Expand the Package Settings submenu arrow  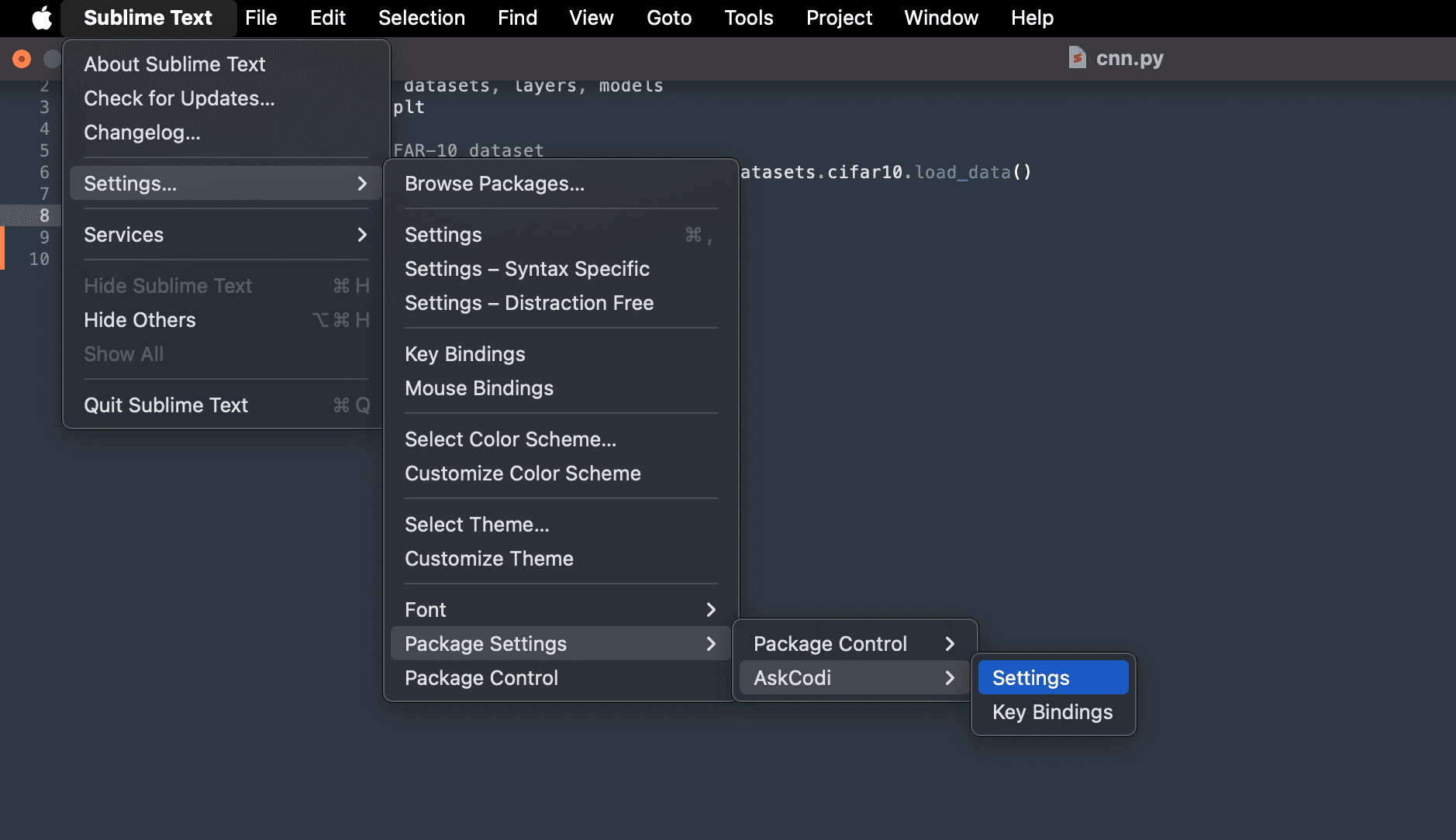pos(711,644)
